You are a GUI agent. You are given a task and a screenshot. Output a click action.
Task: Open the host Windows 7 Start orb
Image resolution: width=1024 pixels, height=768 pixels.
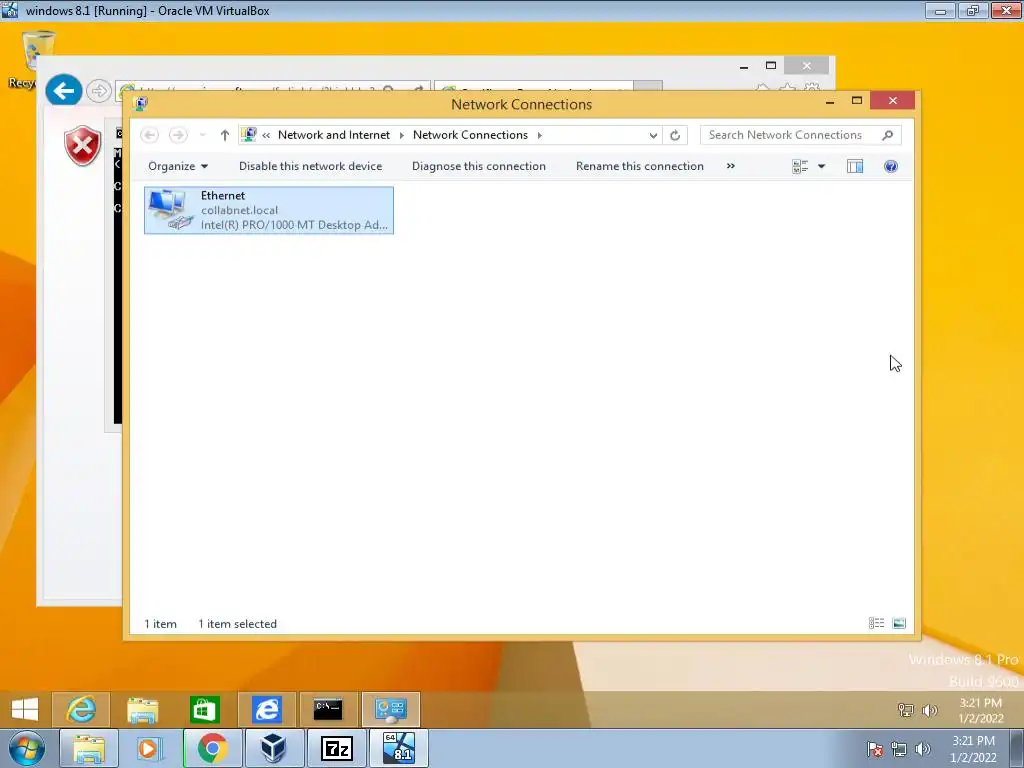(x=26, y=748)
